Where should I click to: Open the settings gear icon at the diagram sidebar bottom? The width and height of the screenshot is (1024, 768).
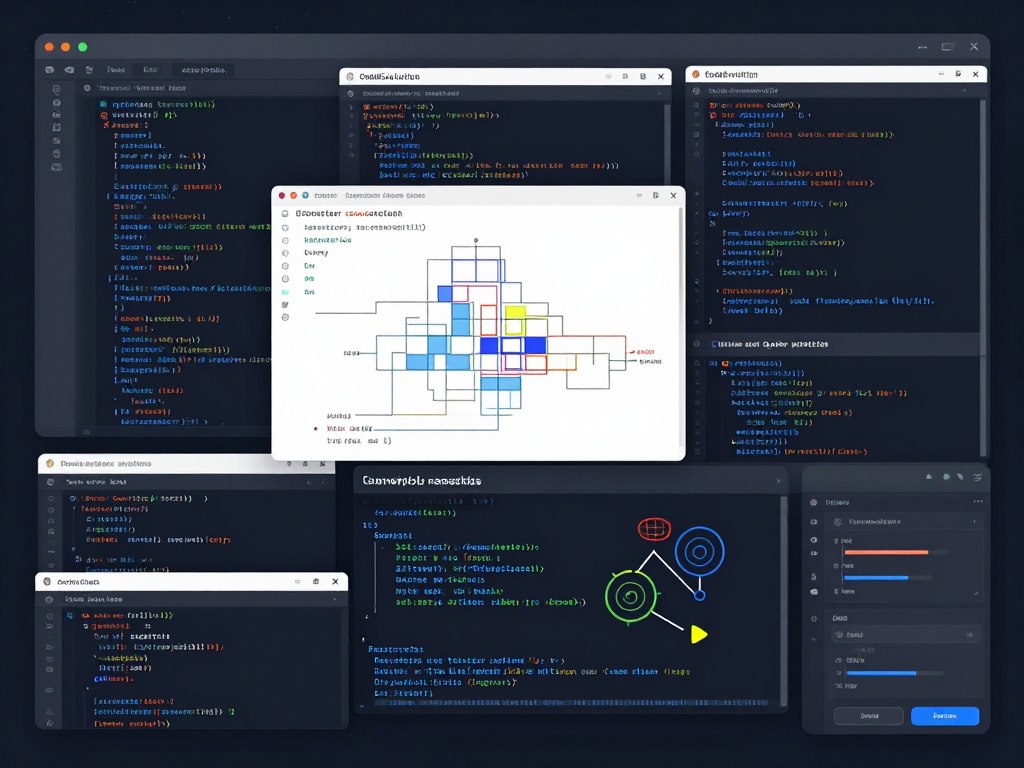pyautogui.click(x=286, y=317)
